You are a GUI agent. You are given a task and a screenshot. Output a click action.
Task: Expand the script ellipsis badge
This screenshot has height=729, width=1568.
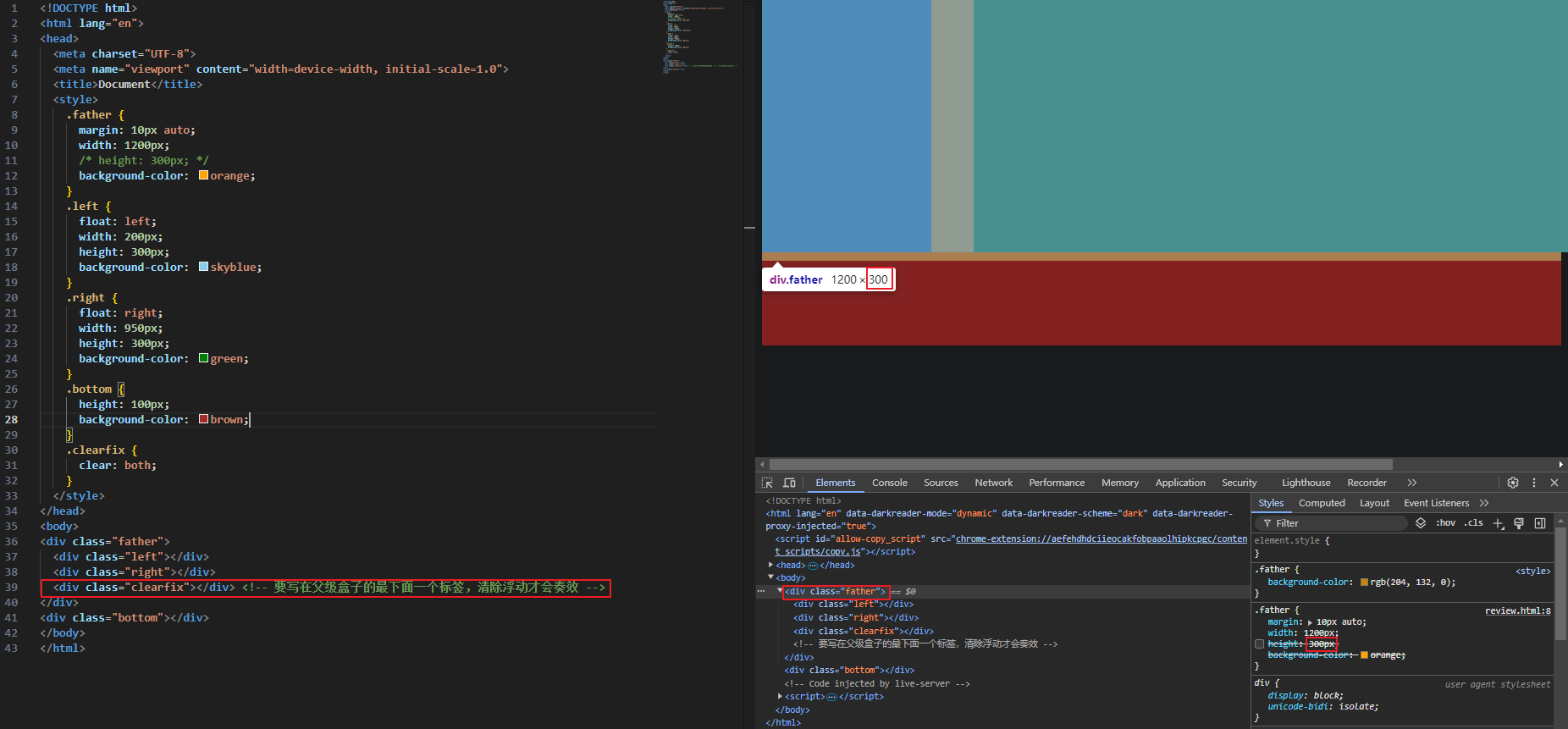click(x=831, y=696)
